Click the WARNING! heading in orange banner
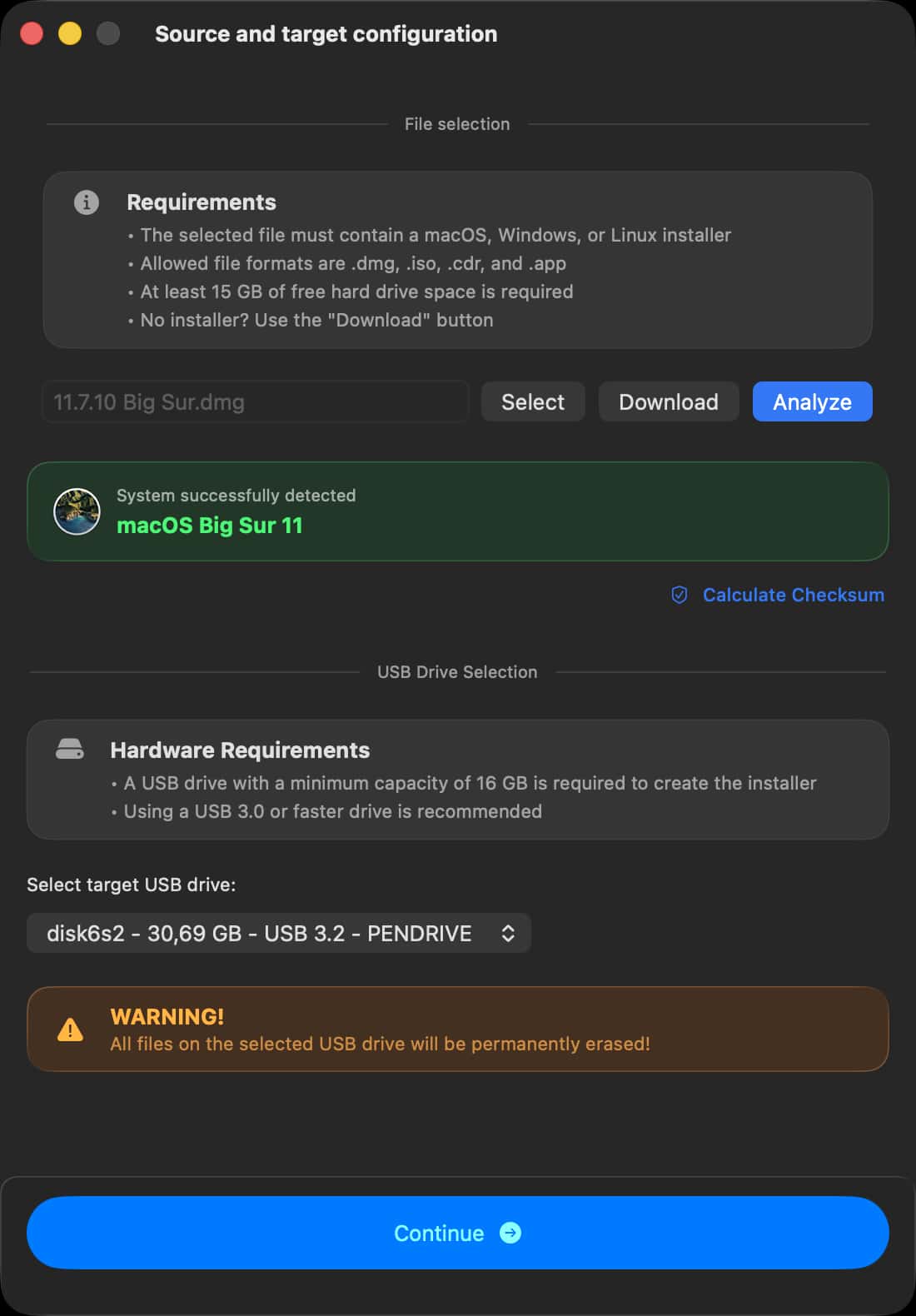The width and height of the screenshot is (916, 1316). pyautogui.click(x=167, y=1016)
